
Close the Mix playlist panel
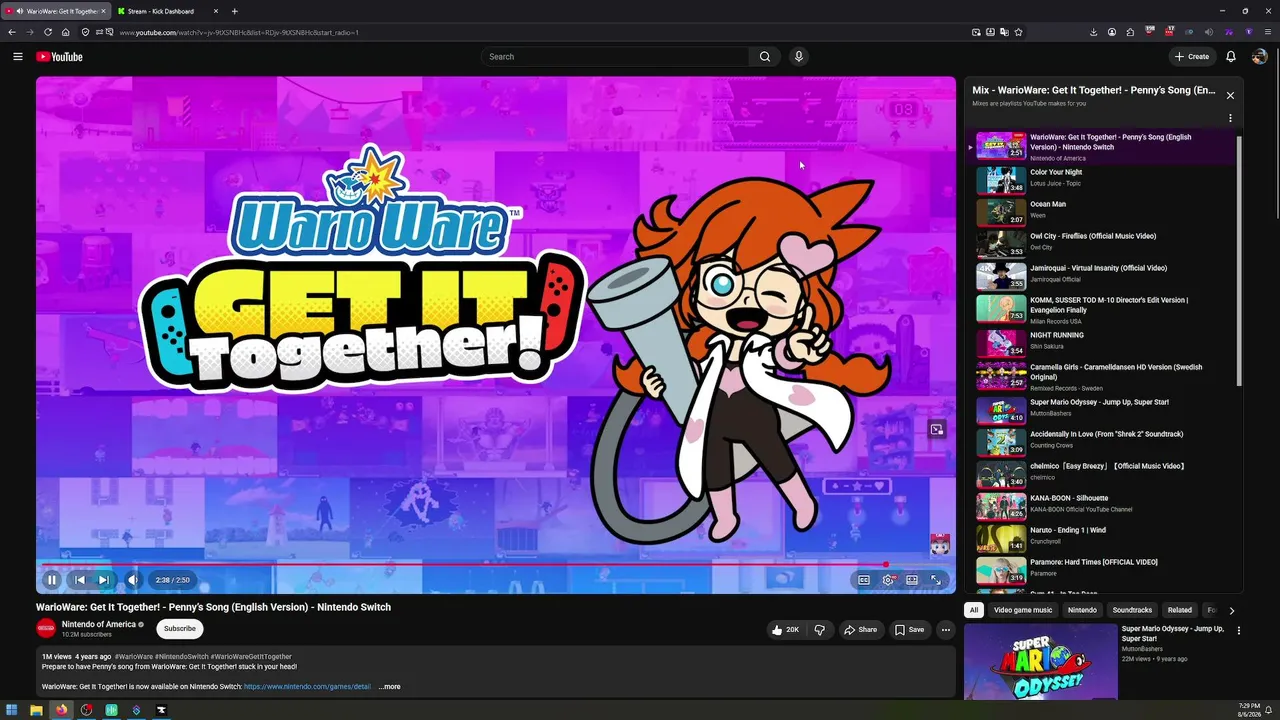tap(1230, 96)
